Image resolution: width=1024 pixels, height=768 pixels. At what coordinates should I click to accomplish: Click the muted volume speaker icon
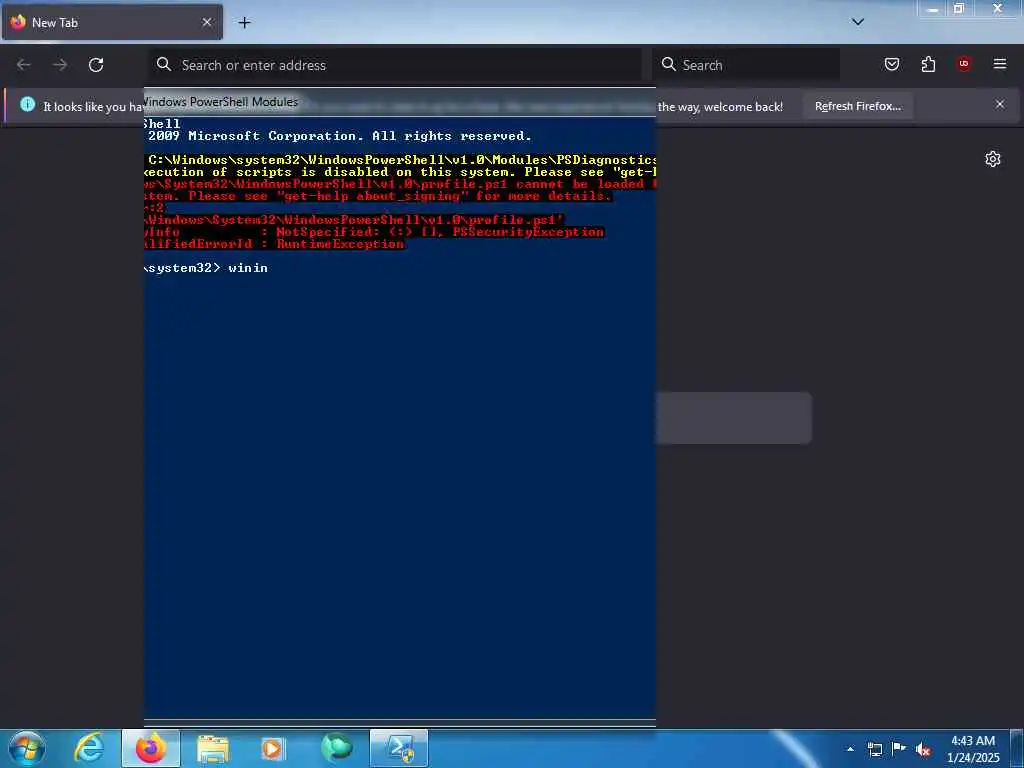coord(923,749)
